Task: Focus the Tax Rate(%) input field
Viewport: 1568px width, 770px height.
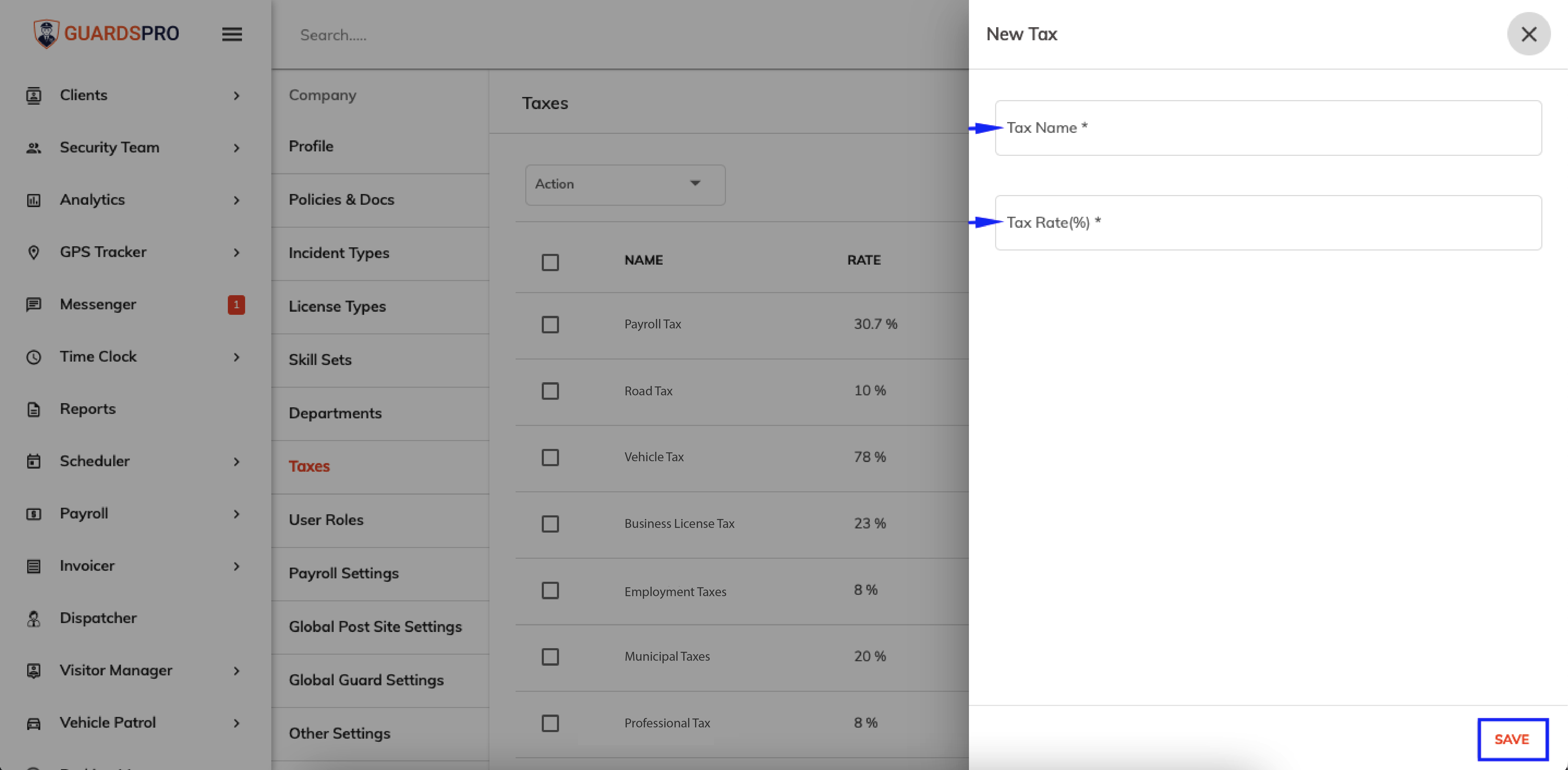Action: coord(1268,223)
